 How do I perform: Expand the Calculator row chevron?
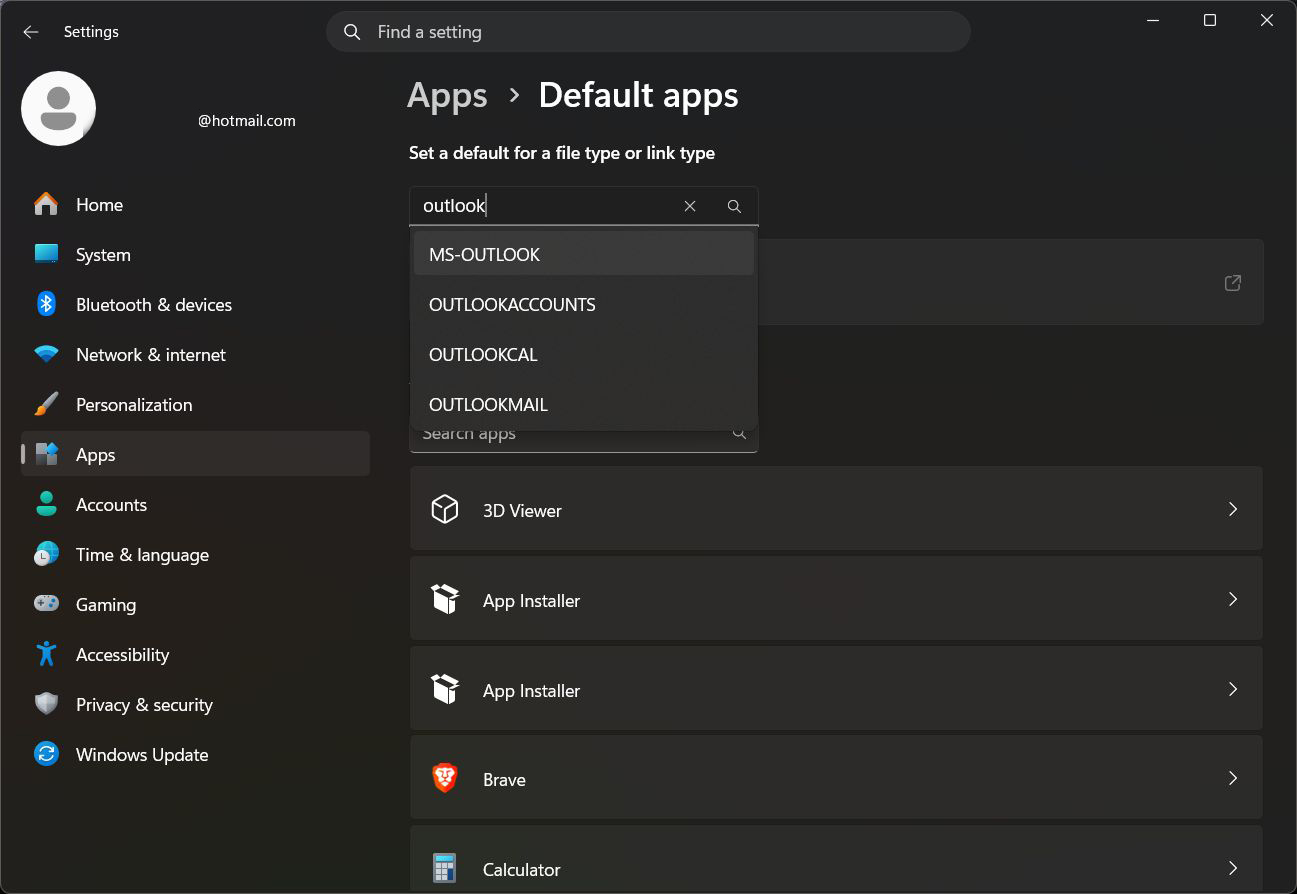point(1233,868)
